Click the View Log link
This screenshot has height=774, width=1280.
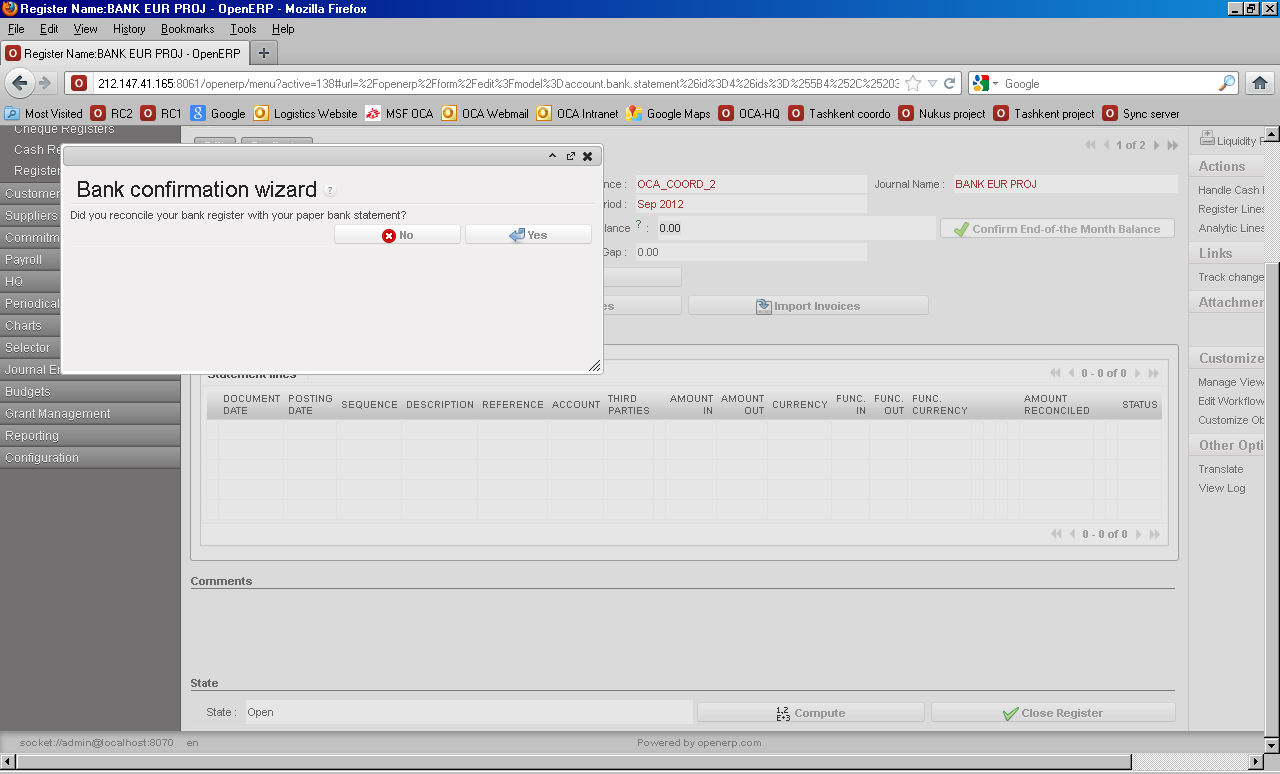coord(1222,488)
